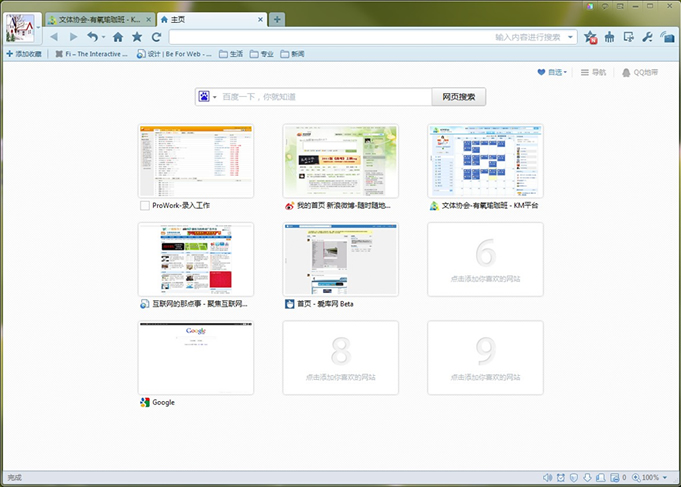
Task: Click the speaker mute icon in status bar
Action: click(x=547, y=477)
